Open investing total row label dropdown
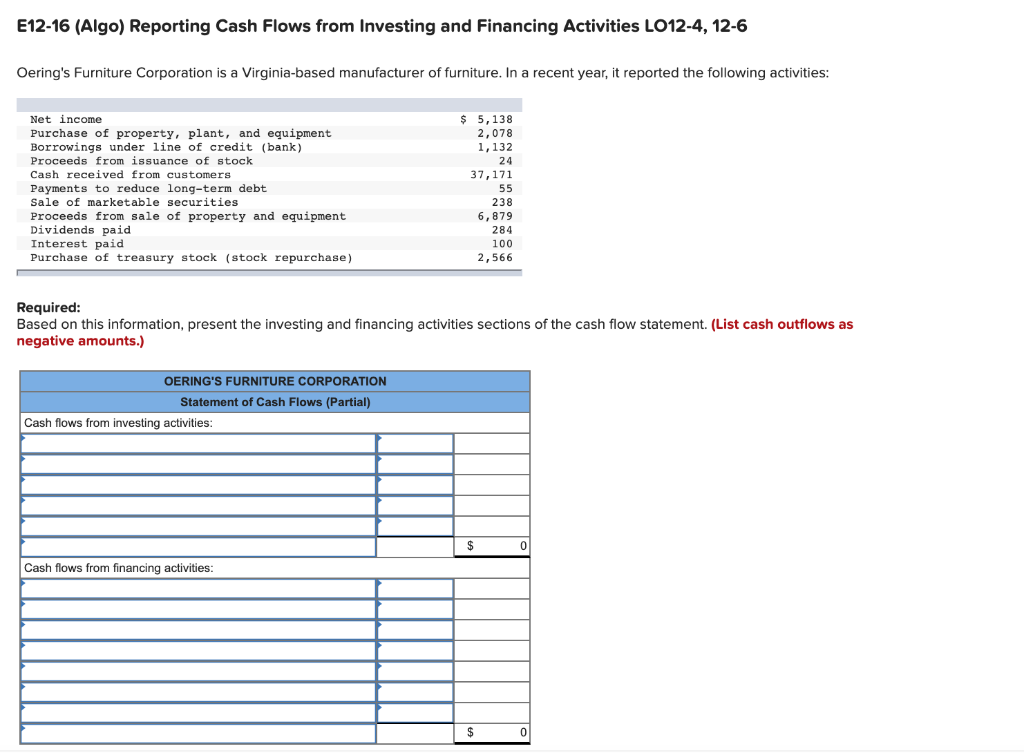The width and height of the screenshot is (1024, 753). click(198, 547)
